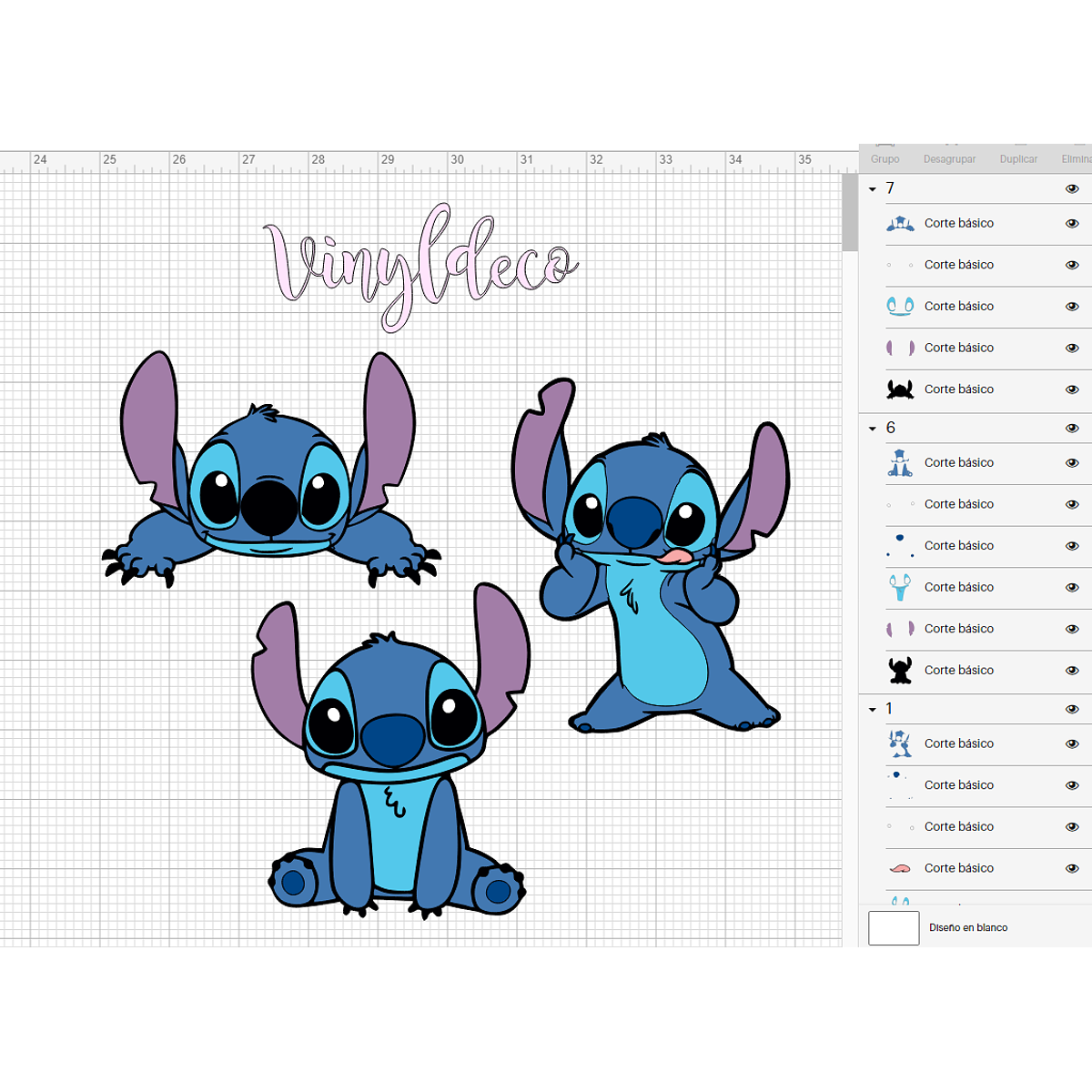
Task: Collapse group 6 in the layers panel
Action: point(873,427)
